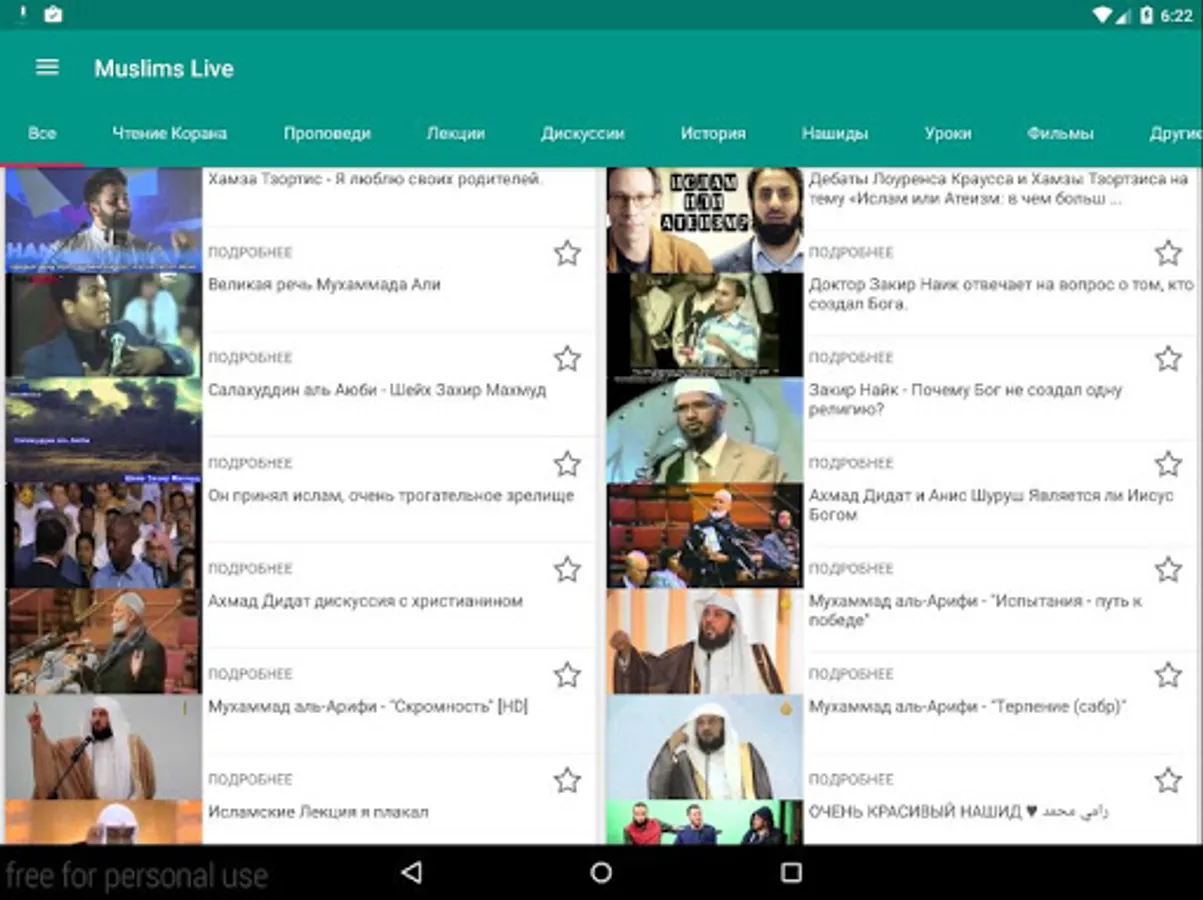This screenshot has height=900, width=1203.
Task: Tap ПОДРОБНЕЕ under 'Он принял ислам'
Action: 250,569
